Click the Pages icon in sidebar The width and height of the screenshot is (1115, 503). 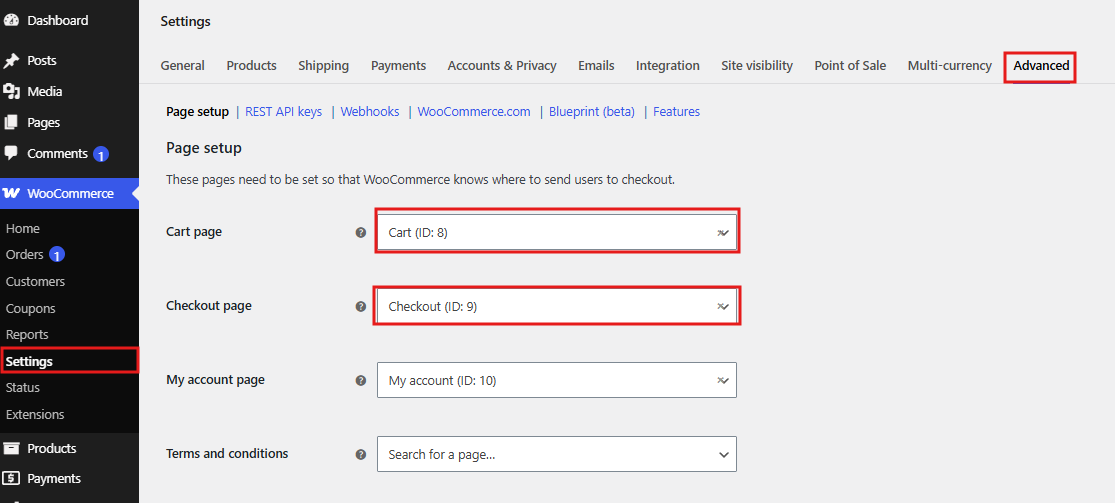pyautogui.click(x=11, y=122)
